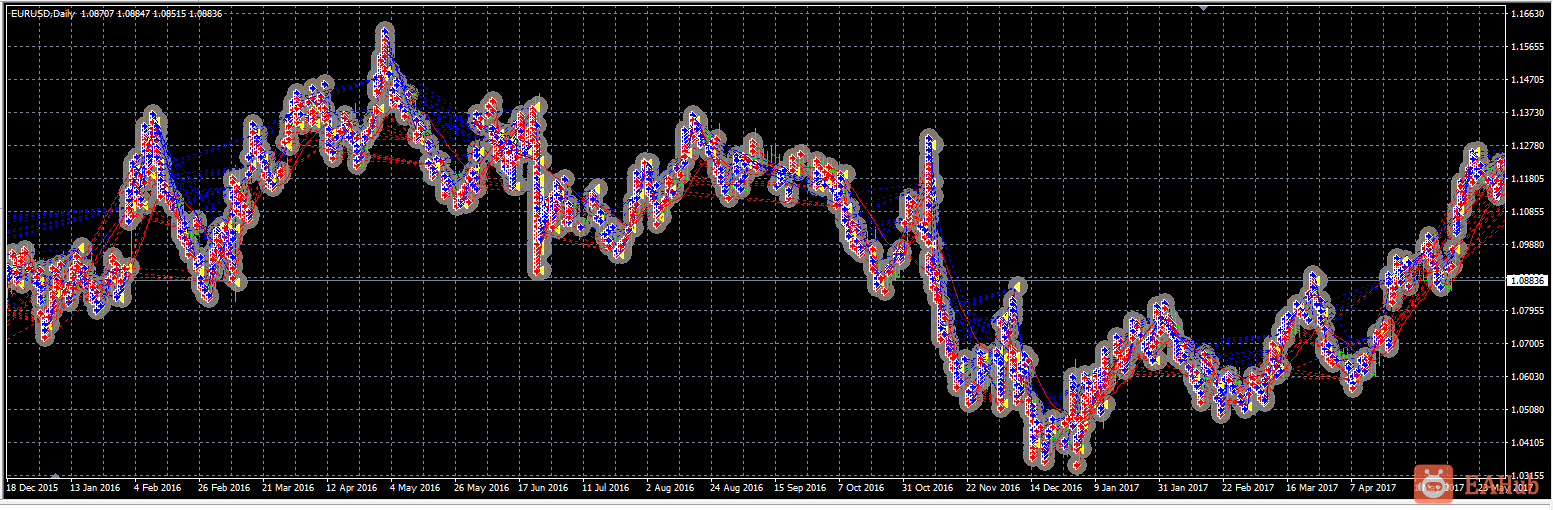The height and width of the screenshot is (510, 1553).
Task: Click the 1.09880 price scale label
Action: (x=1526, y=245)
